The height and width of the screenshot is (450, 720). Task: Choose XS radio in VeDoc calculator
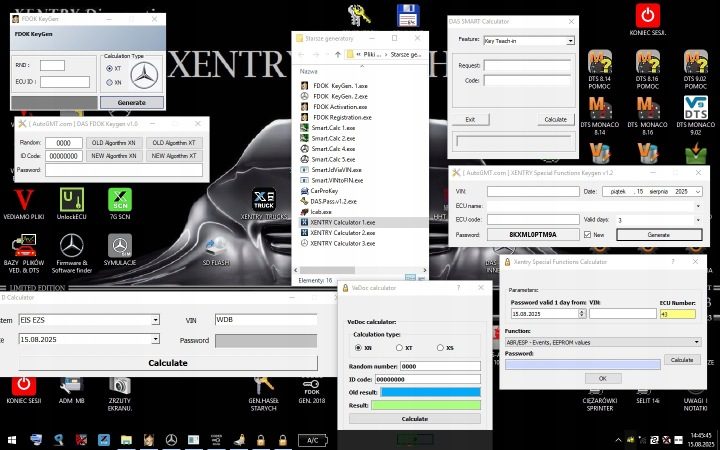click(x=440, y=348)
